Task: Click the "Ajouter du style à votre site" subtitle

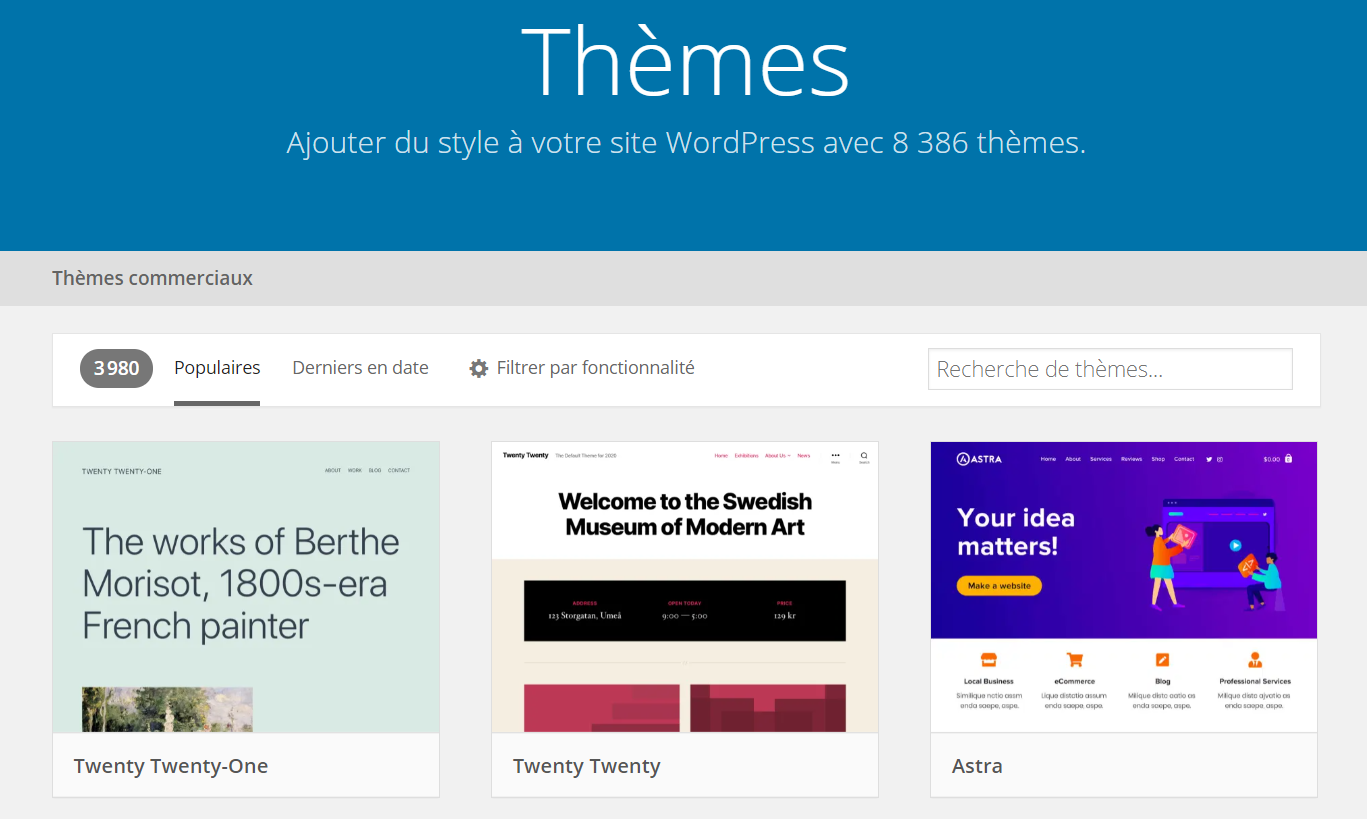Action: [x=686, y=142]
